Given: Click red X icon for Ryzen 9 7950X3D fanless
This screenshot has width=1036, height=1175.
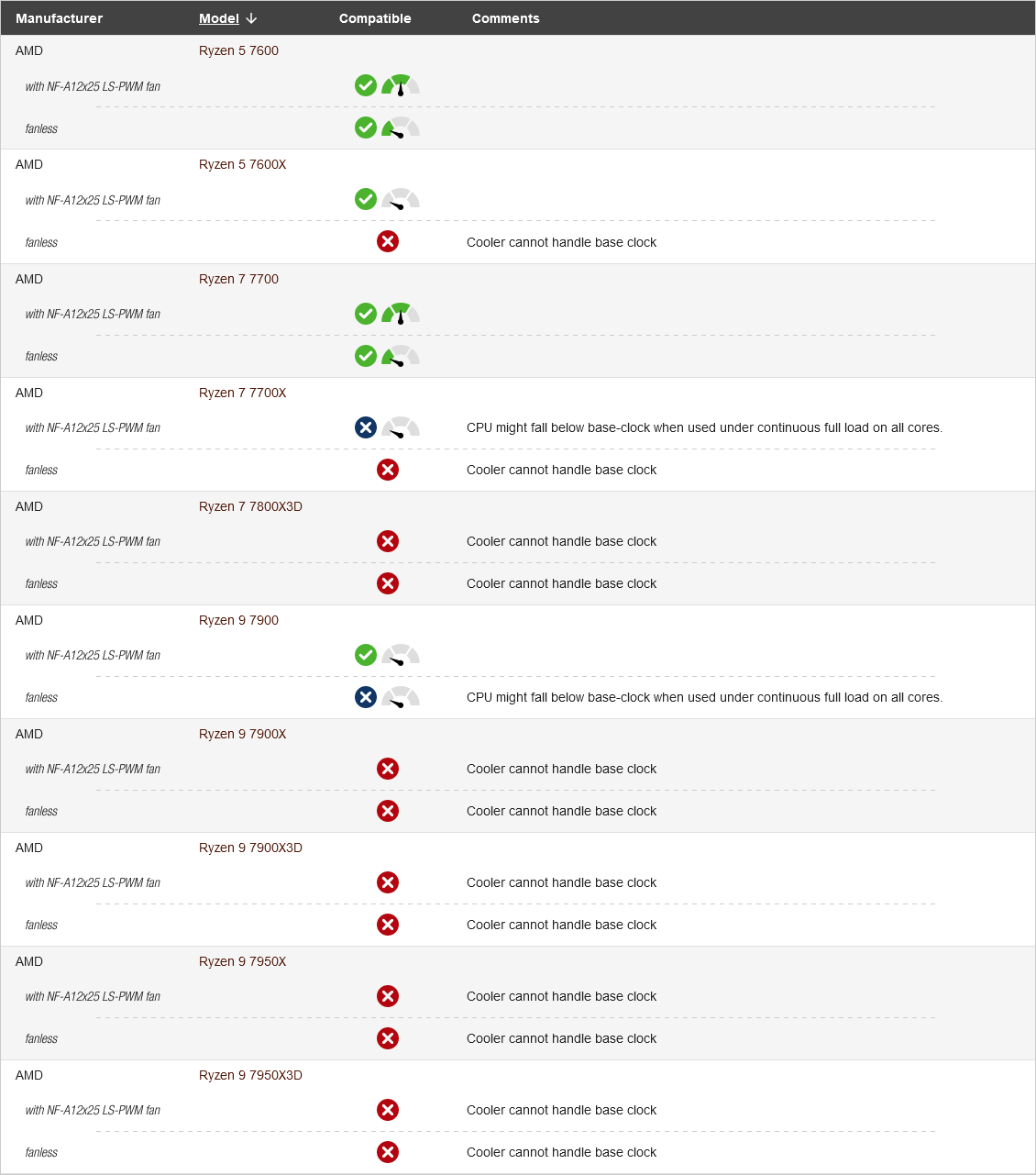Looking at the screenshot, I should [x=388, y=1151].
